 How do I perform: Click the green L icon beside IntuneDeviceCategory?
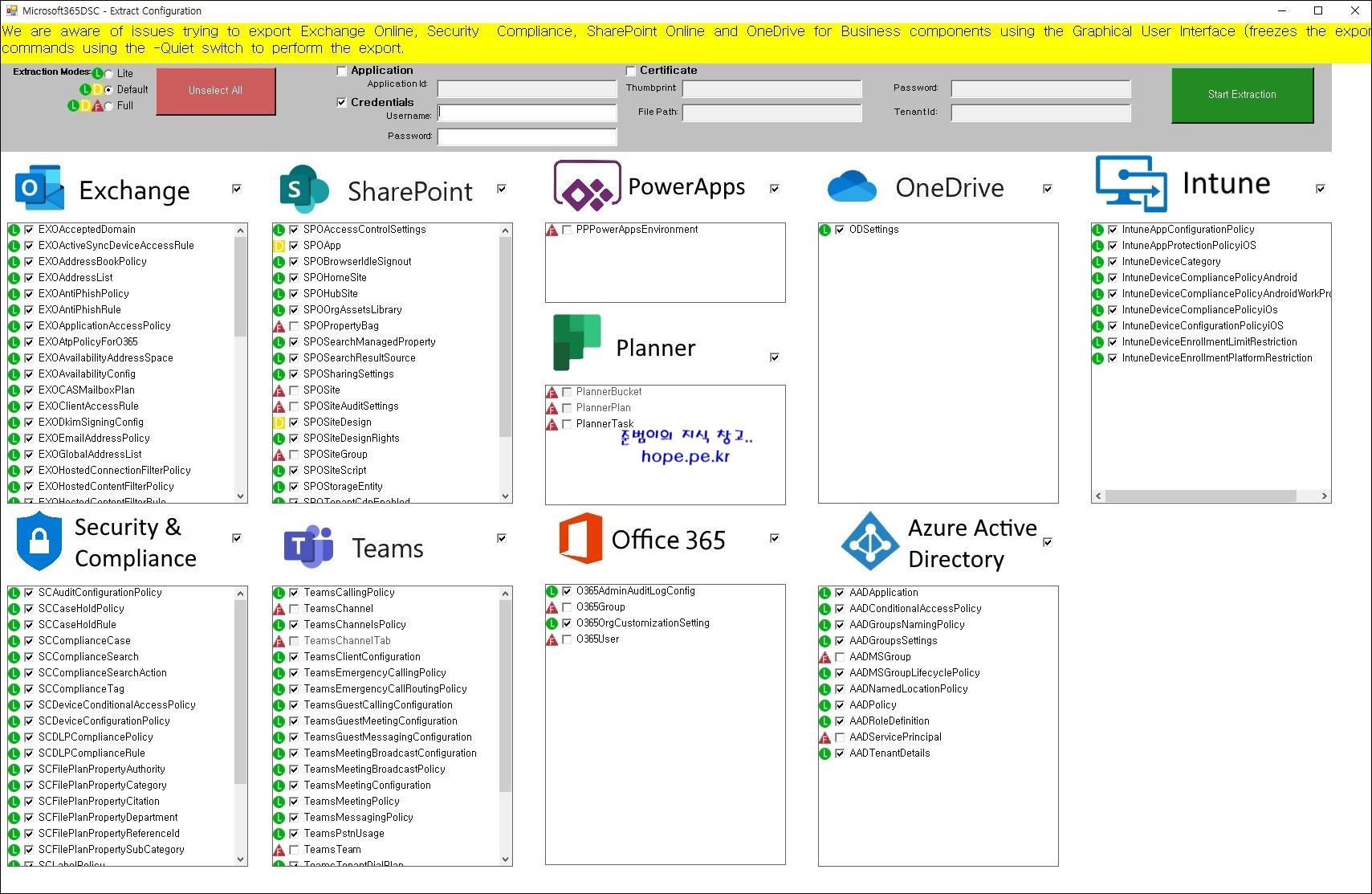[x=1098, y=262]
